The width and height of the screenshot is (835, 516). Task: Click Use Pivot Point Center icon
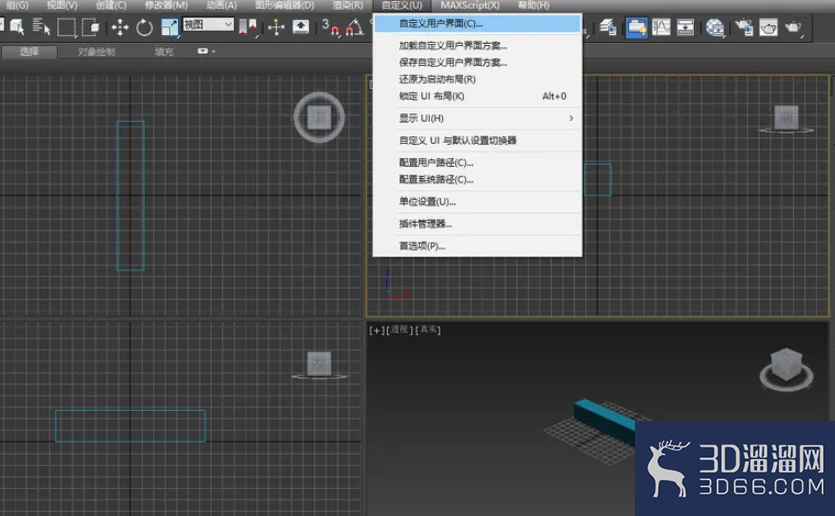click(x=248, y=27)
